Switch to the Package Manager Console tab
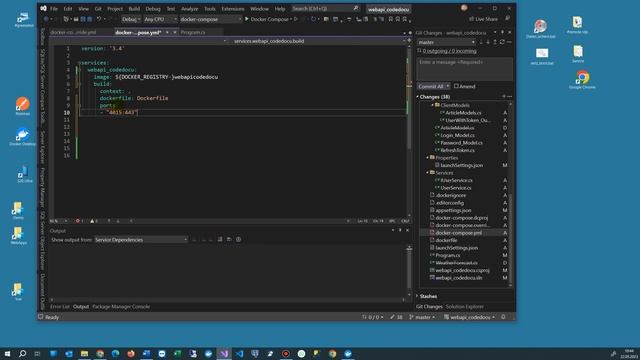The height and width of the screenshot is (360, 640). click(121, 307)
